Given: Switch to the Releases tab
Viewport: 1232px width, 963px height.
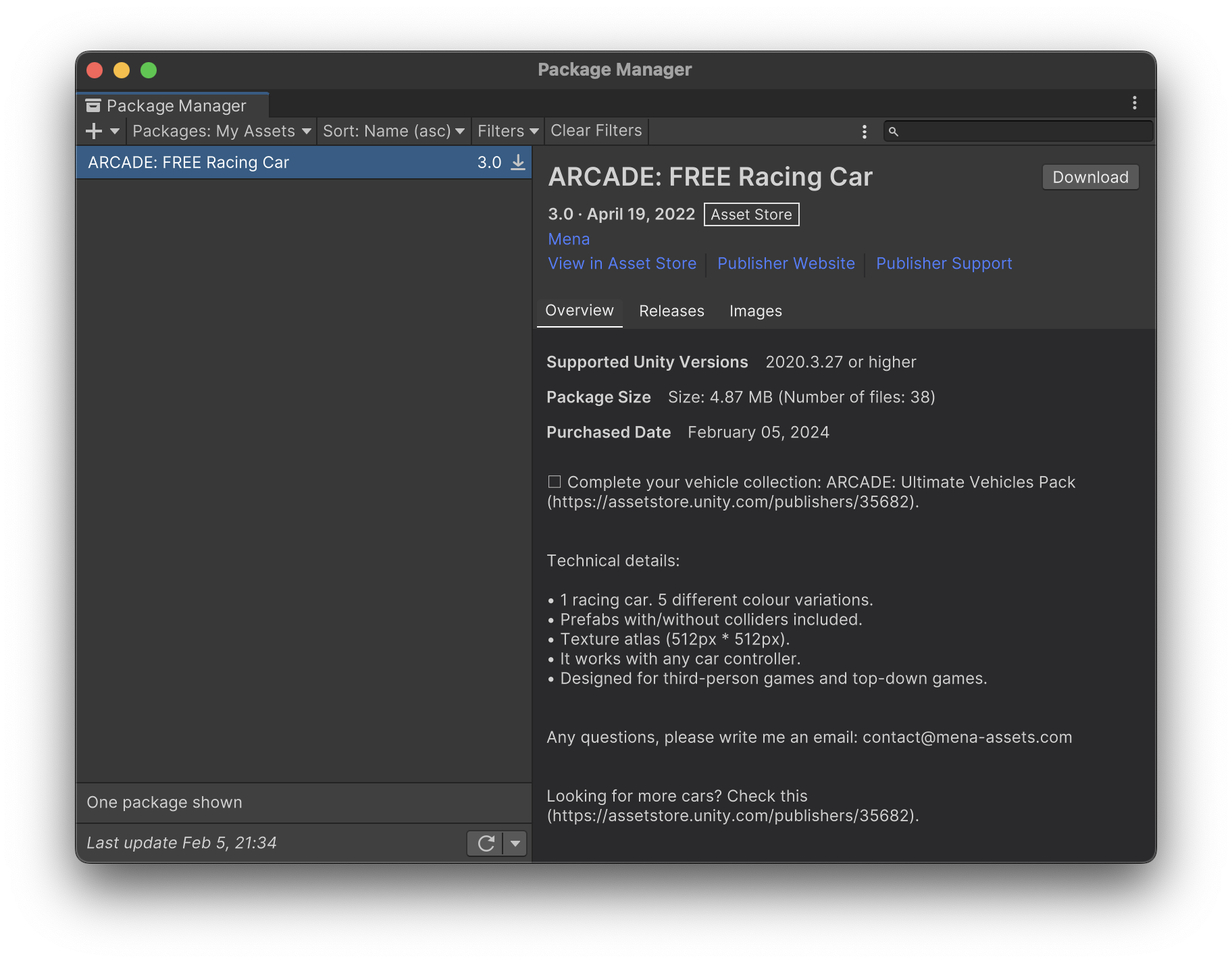Looking at the screenshot, I should tap(671, 311).
